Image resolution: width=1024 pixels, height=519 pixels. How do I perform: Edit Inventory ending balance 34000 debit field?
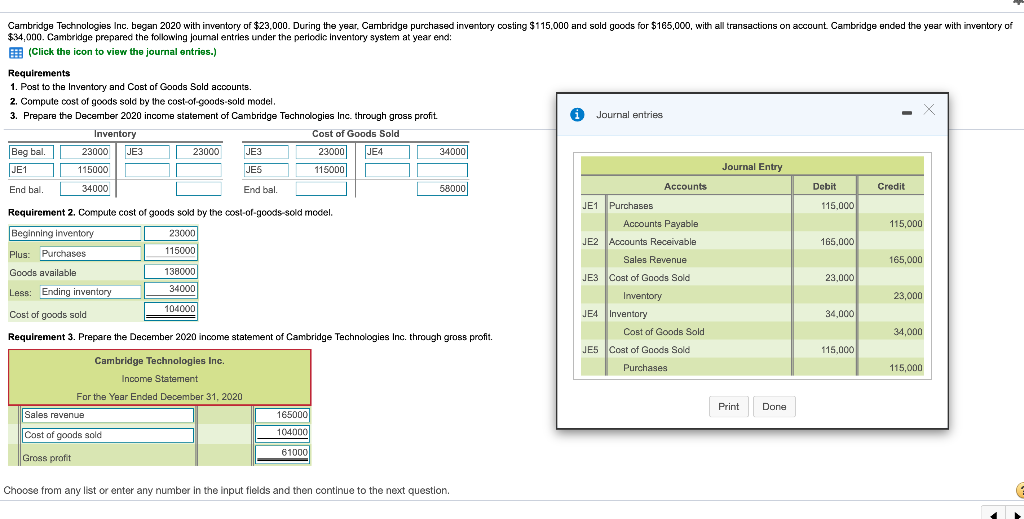click(x=85, y=189)
